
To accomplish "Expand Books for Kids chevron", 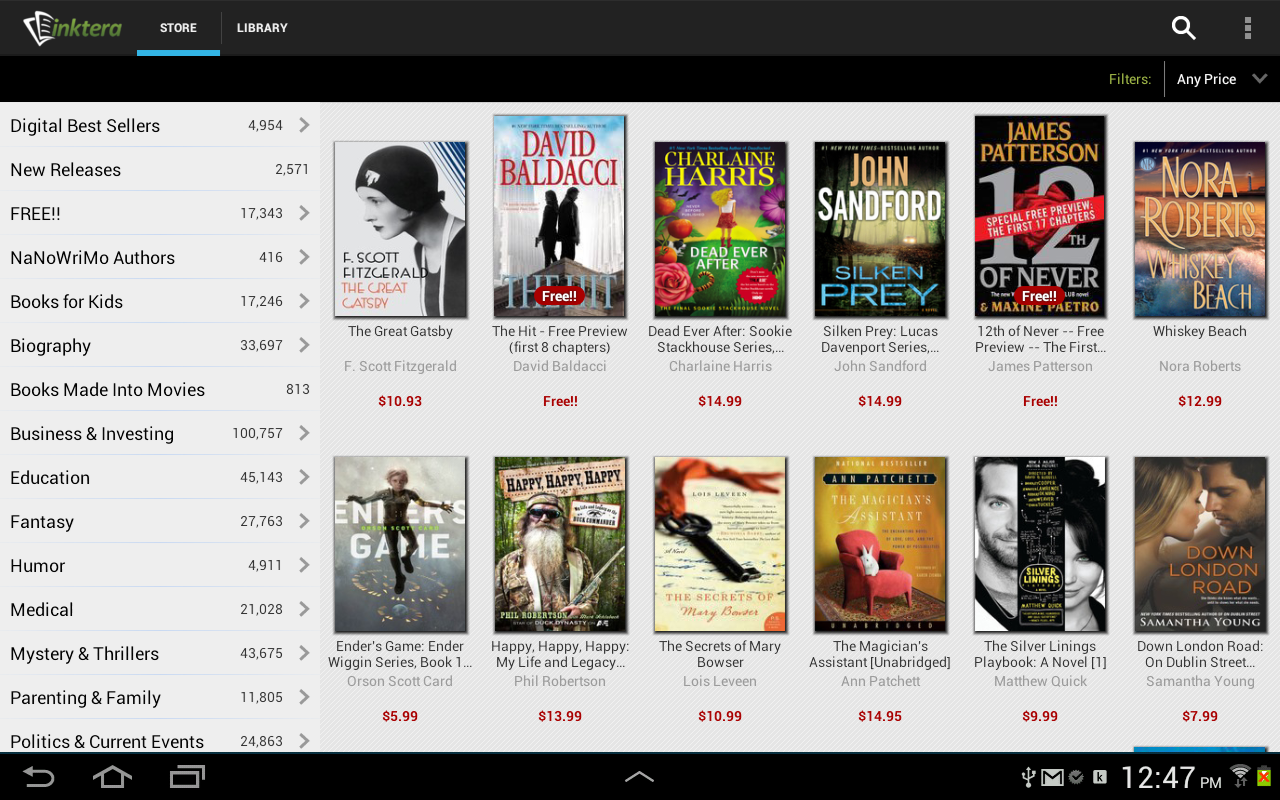I will 304,301.
